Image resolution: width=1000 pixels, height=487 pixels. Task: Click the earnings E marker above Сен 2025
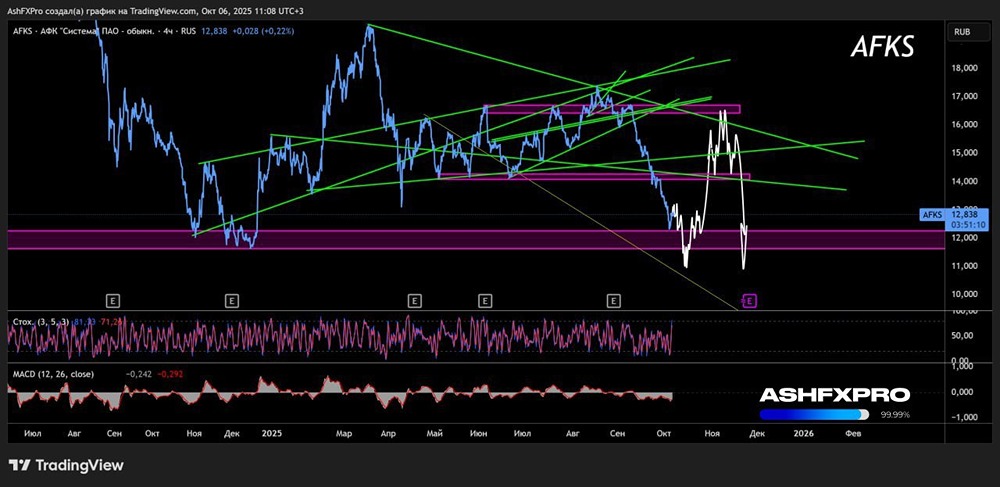pyautogui.click(x=614, y=300)
